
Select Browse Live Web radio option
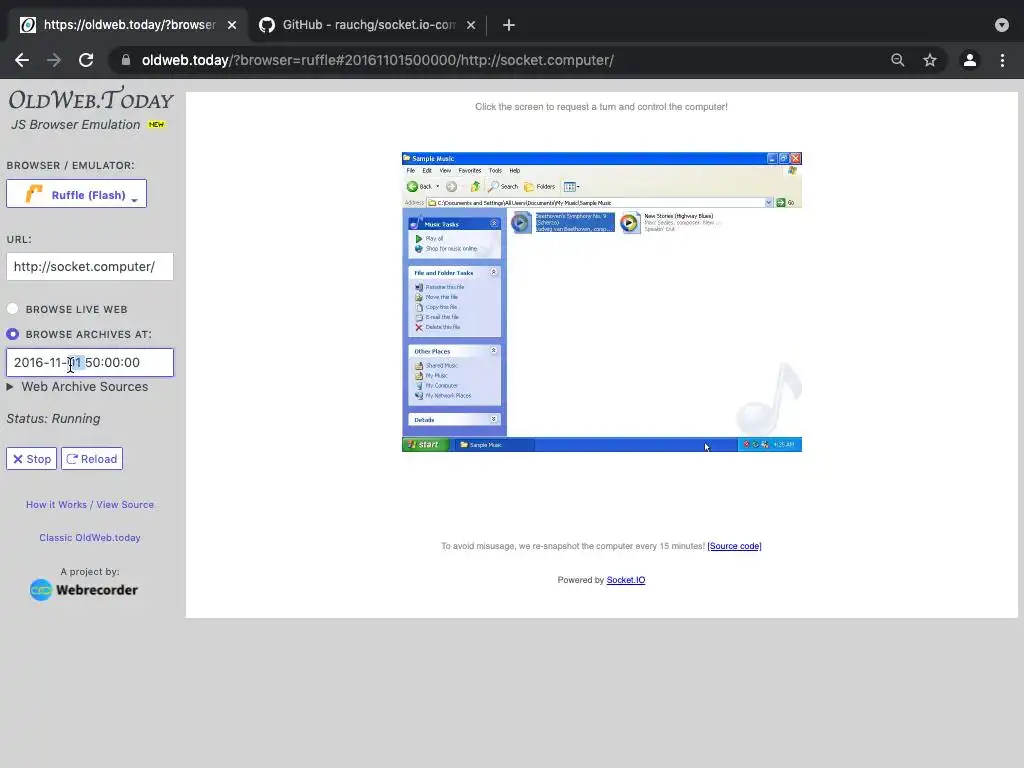pos(12,309)
